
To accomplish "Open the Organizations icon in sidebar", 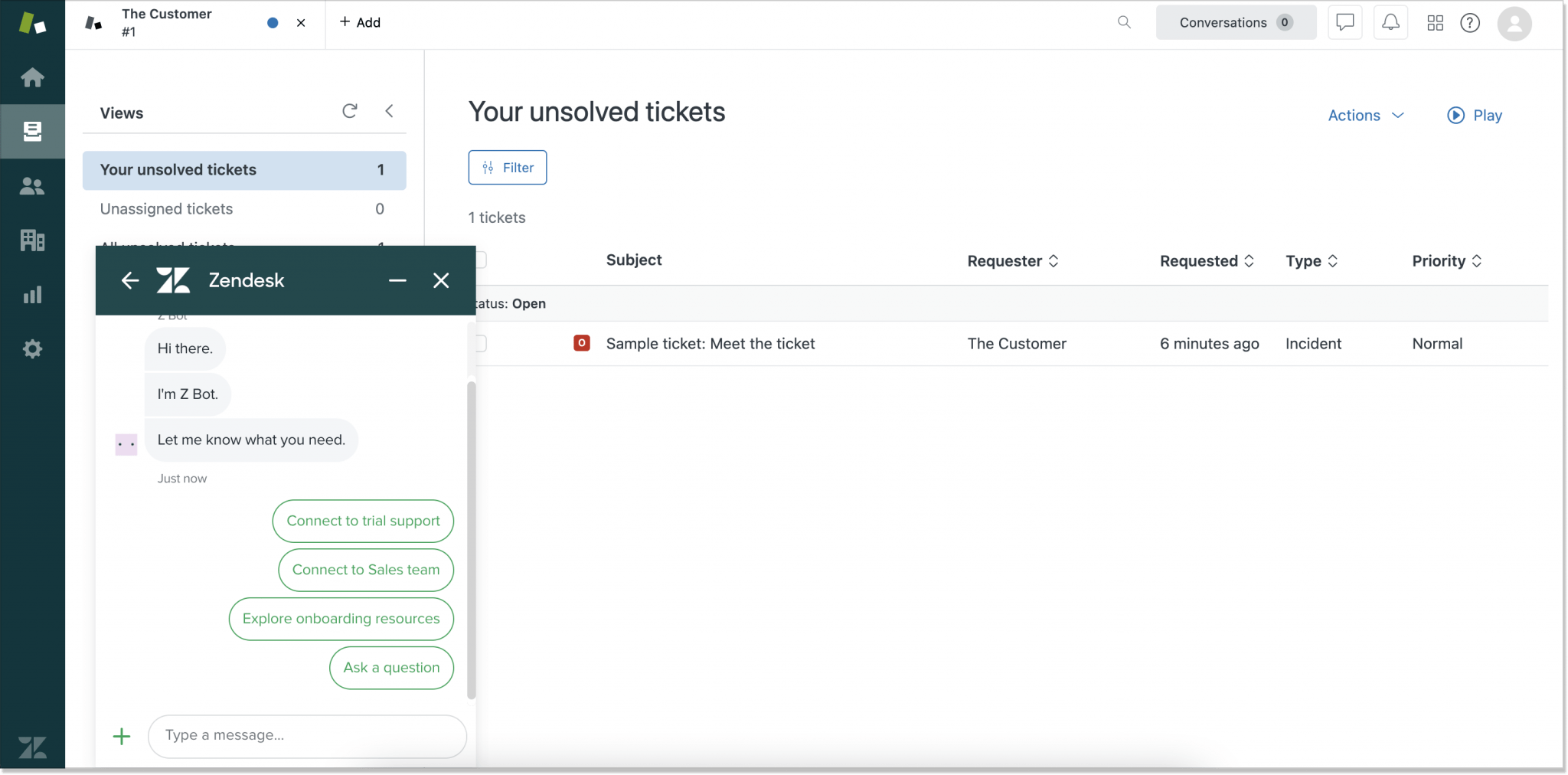I will 32,240.
